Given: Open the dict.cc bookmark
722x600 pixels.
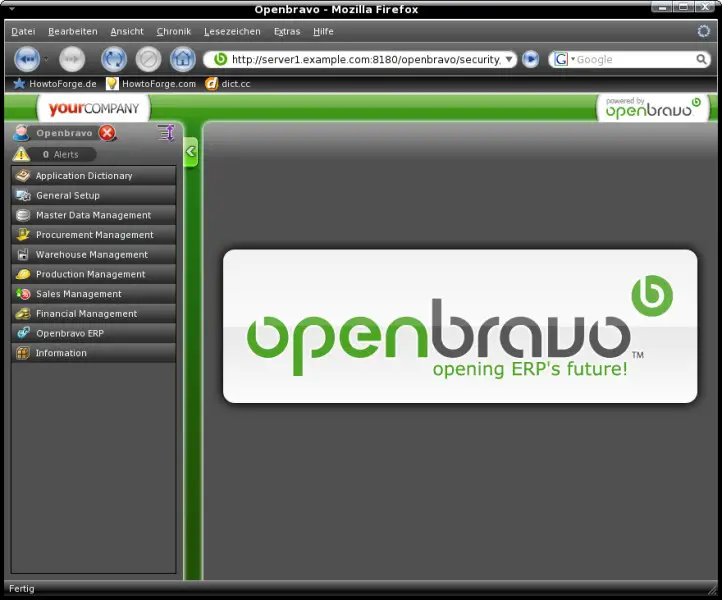Looking at the screenshot, I should point(228,84).
